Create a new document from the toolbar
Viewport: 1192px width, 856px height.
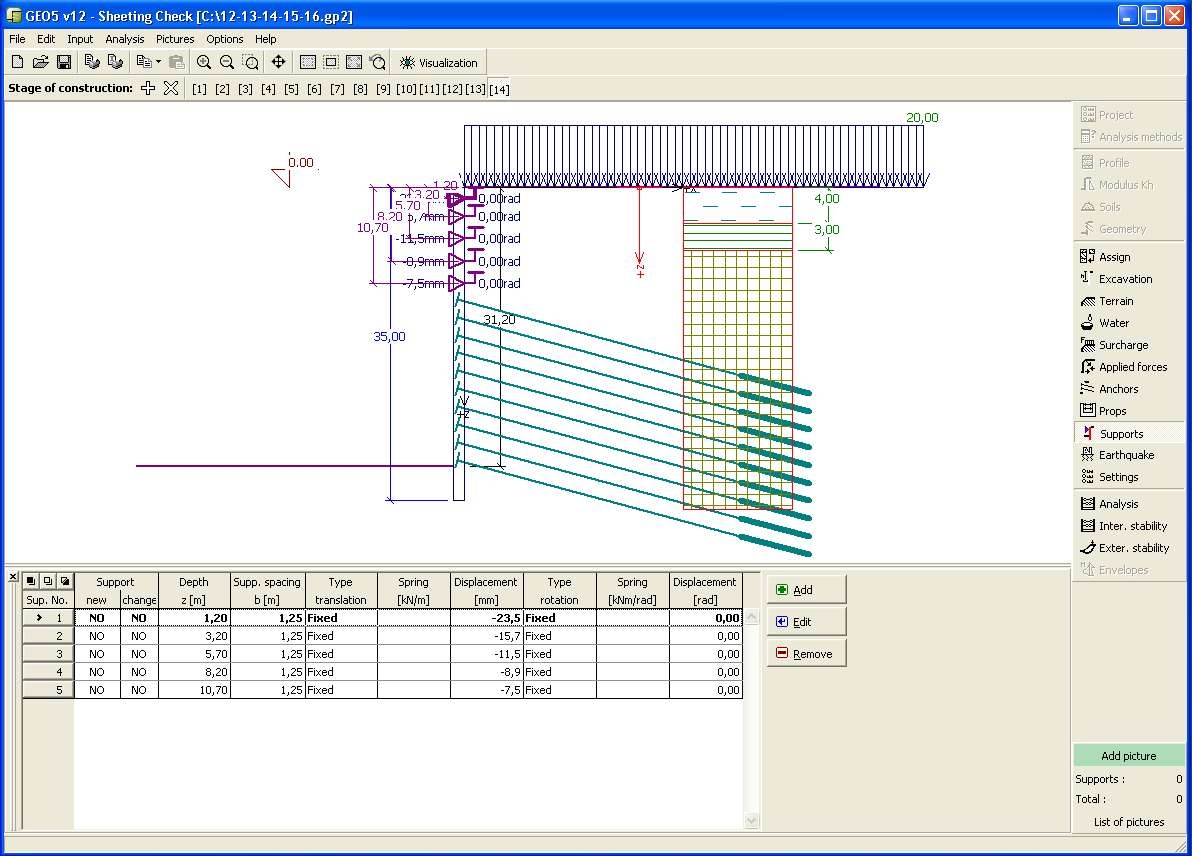[18, 62]
